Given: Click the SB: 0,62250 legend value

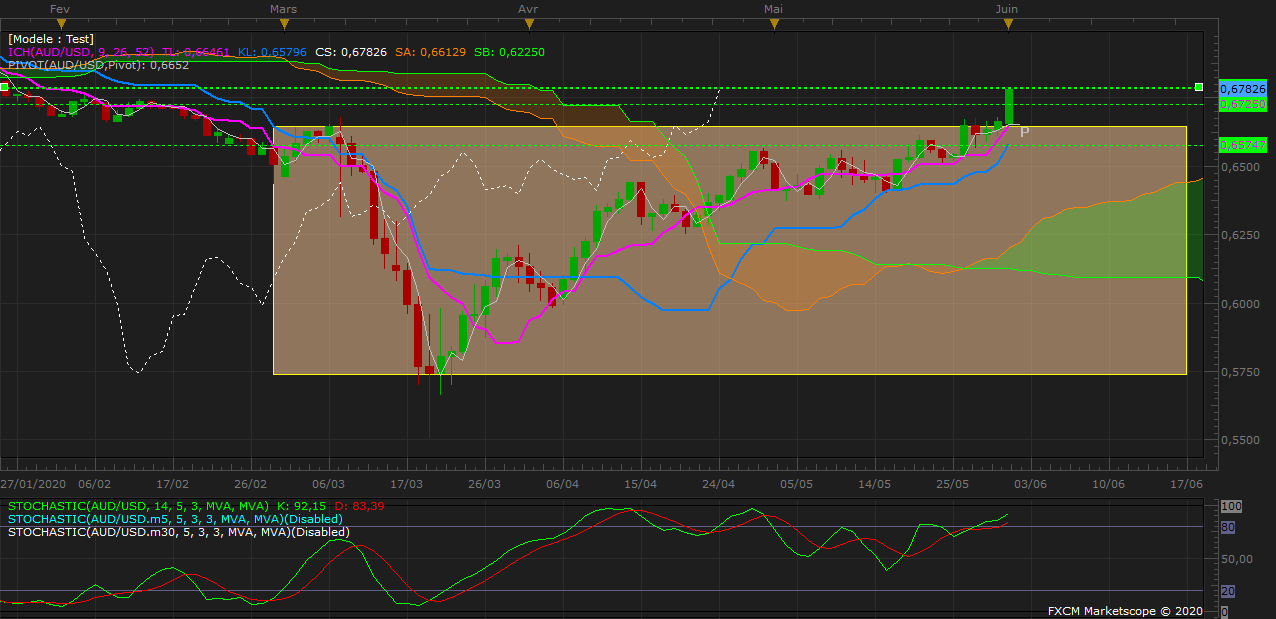Looking at the screenshot, I should point(509,52).
